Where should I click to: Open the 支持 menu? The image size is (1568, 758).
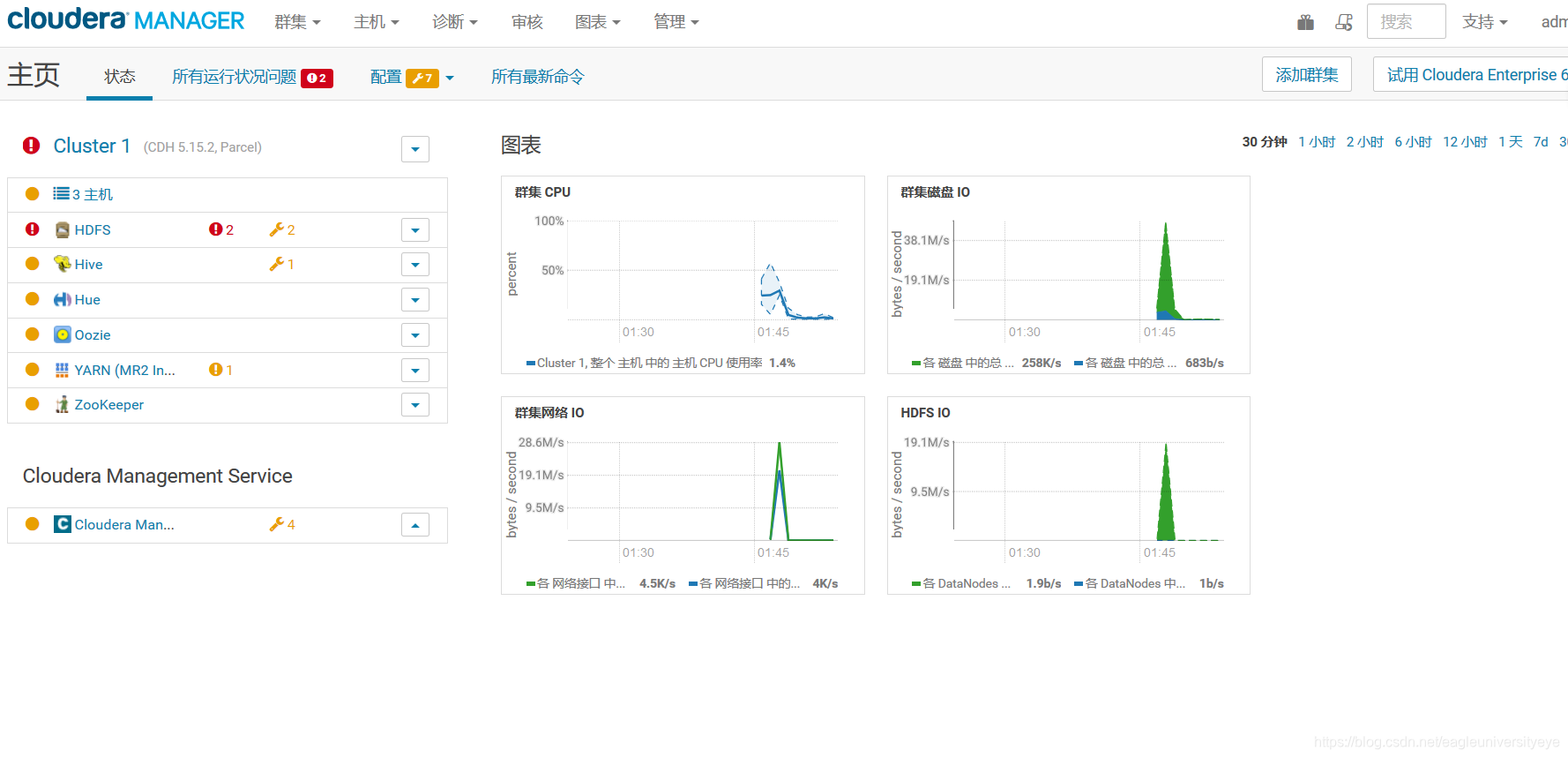coord(1485,22)
